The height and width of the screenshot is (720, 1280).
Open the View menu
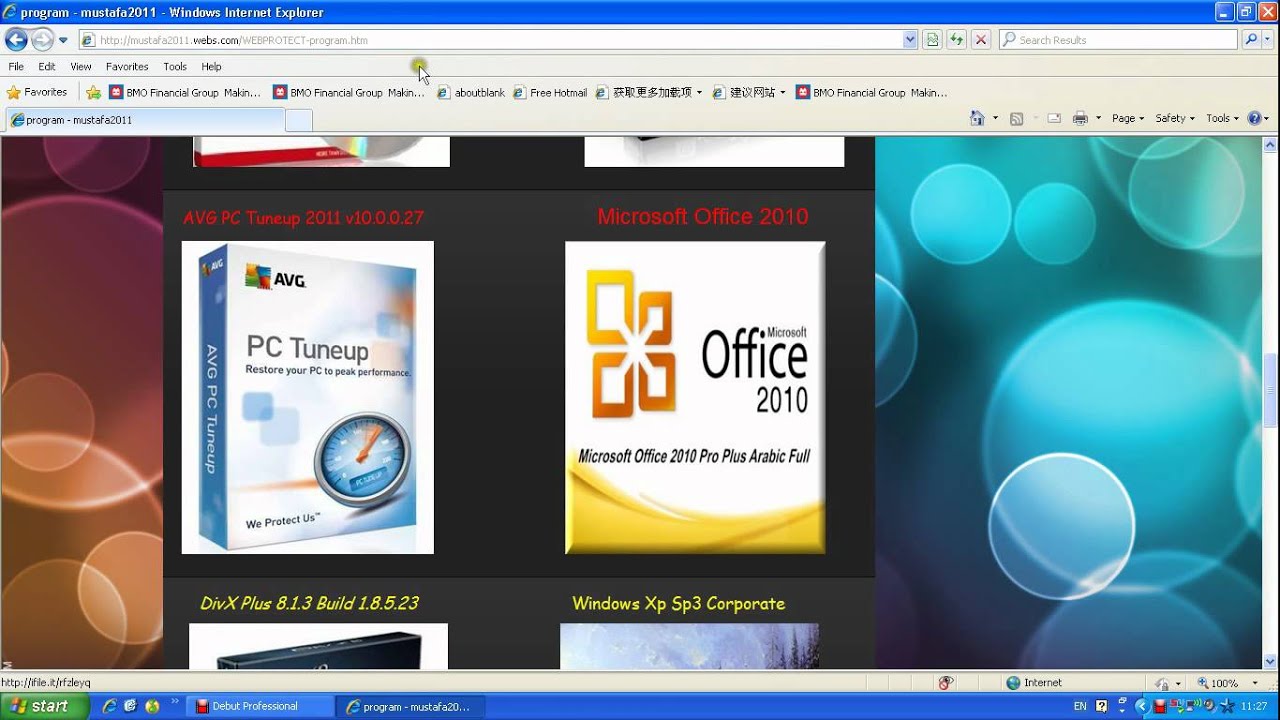pyautogui.click(x=81, y=66)
